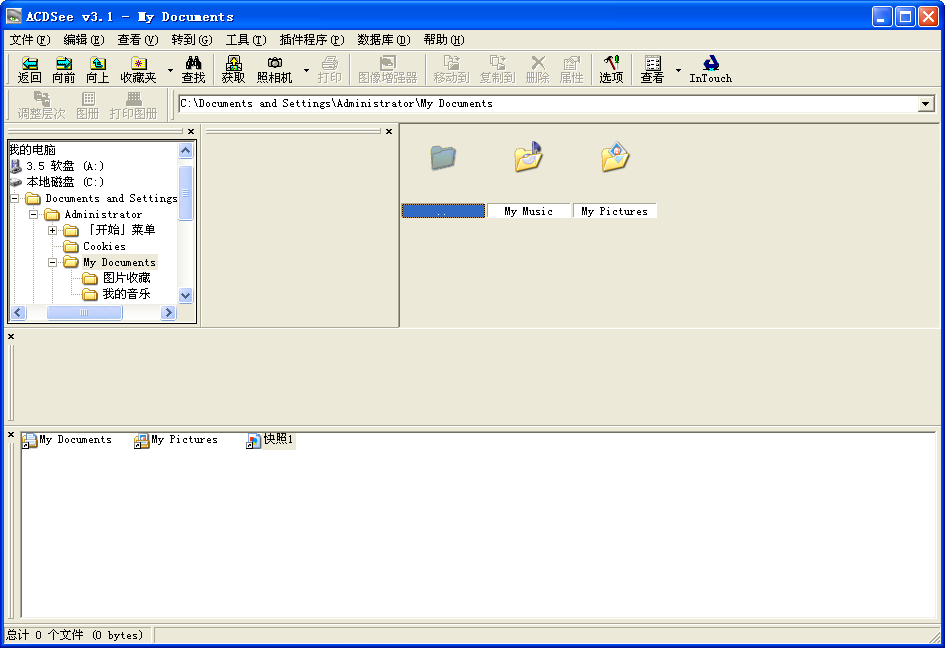Click the tree scrollbar down arrow

186,295
